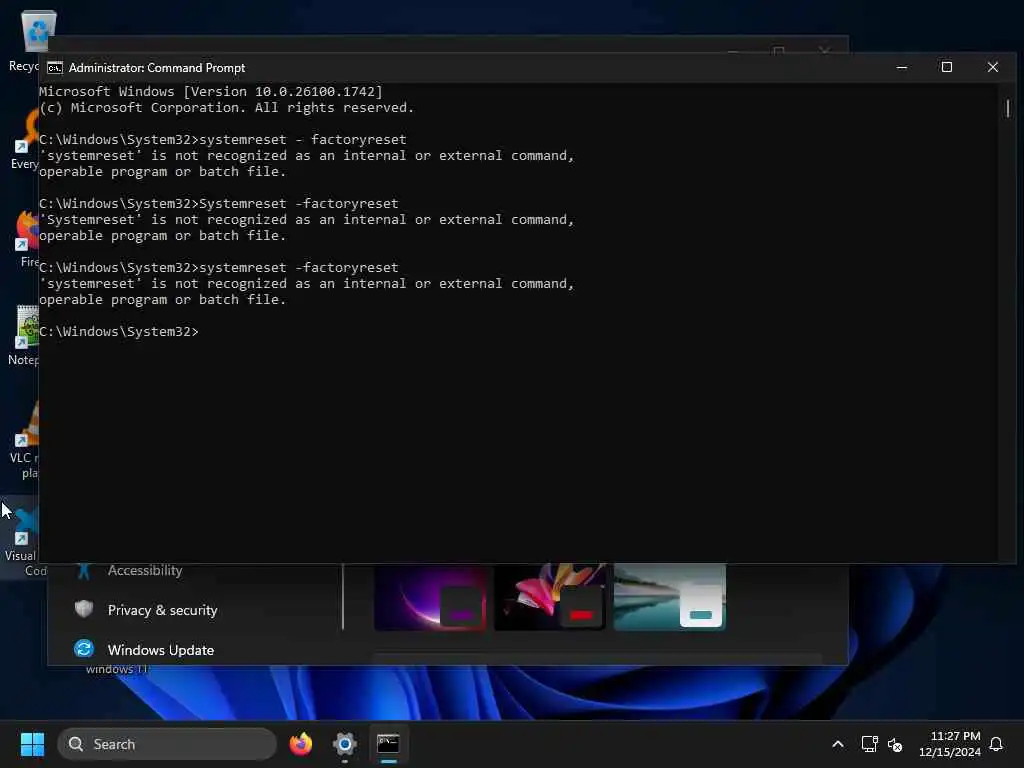
Task: Click the Privacy & security shield icon
Action: pos(84,609)
